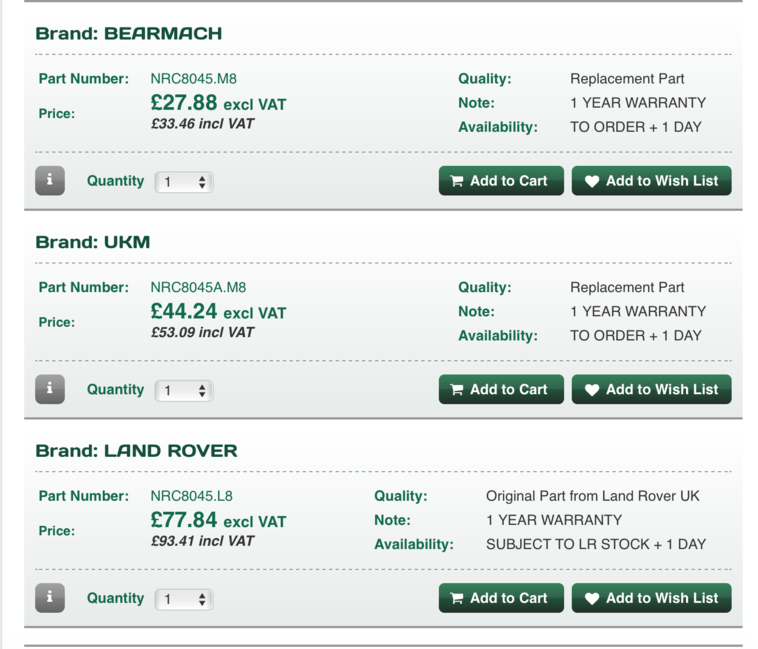This screenshot has height=649, width=758.
Task: Click the Brand: BEARMACH heading
Action: (129, 33)
